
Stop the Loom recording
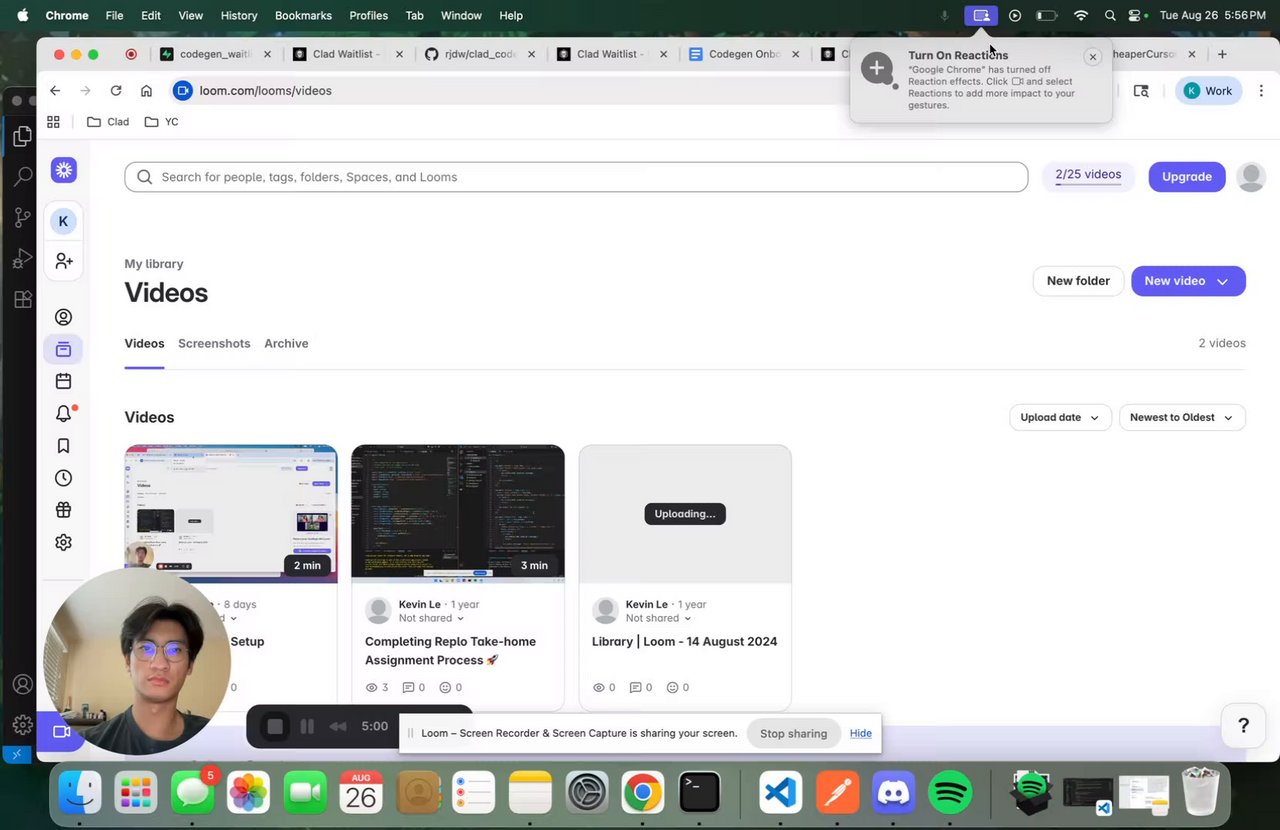tap(275, 727)
